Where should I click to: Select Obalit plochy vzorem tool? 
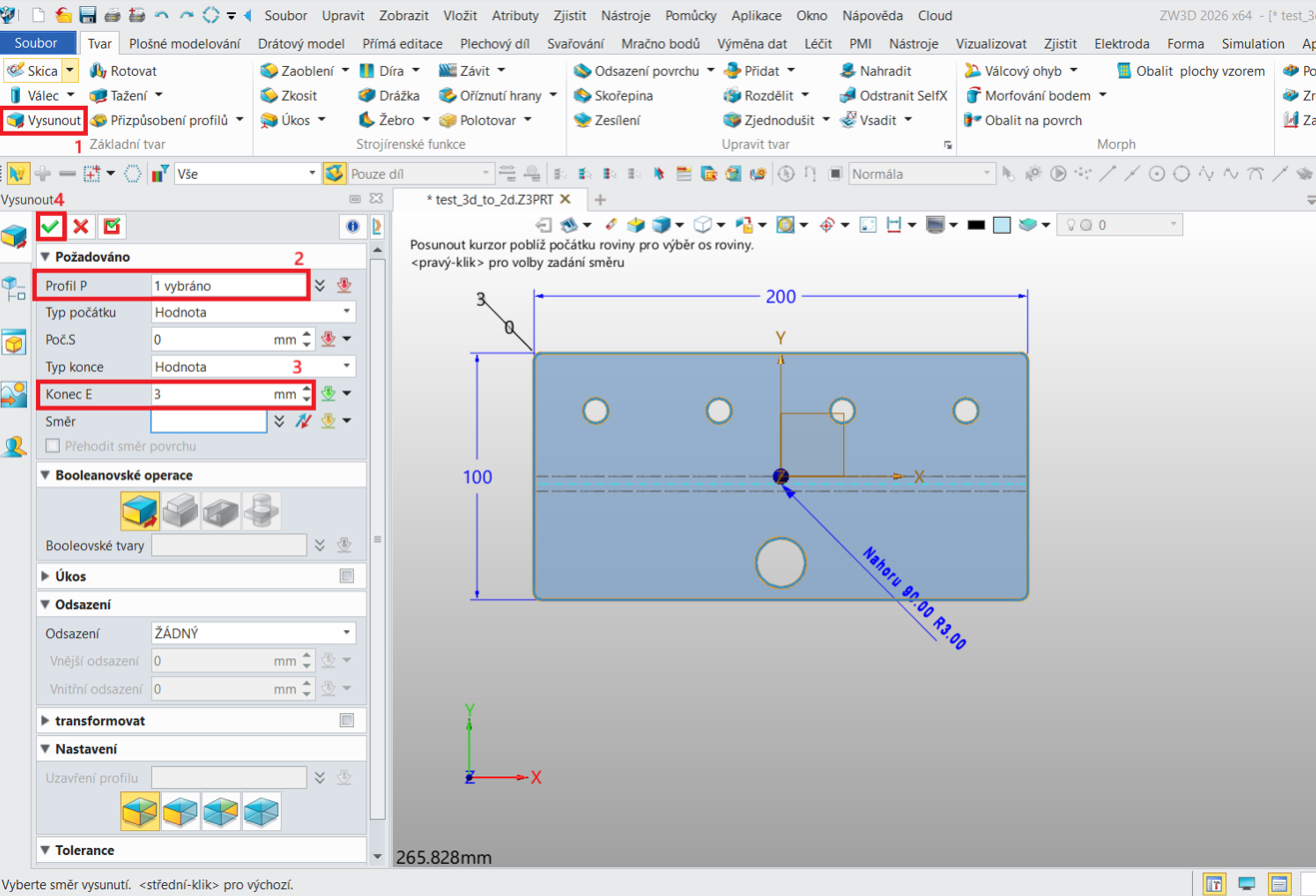[x=1191, y=71]
